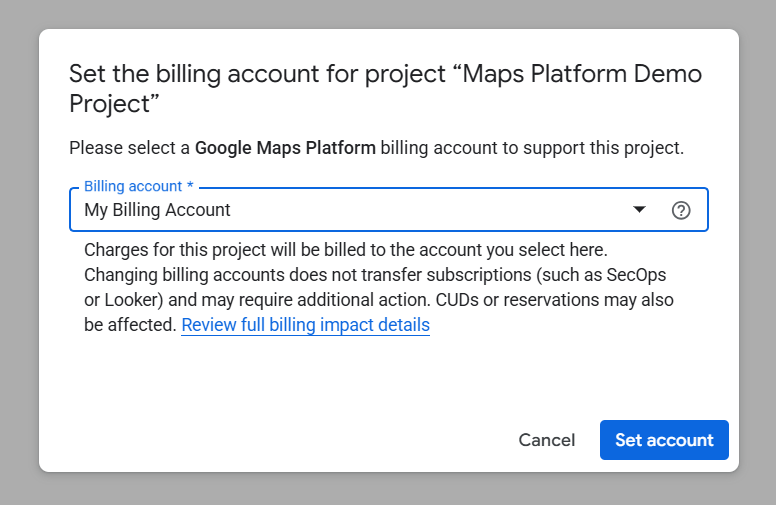Open Review full billing impact details link
Image resolution: width=776 pixels, height=505 pixels.
coord(305,325)
